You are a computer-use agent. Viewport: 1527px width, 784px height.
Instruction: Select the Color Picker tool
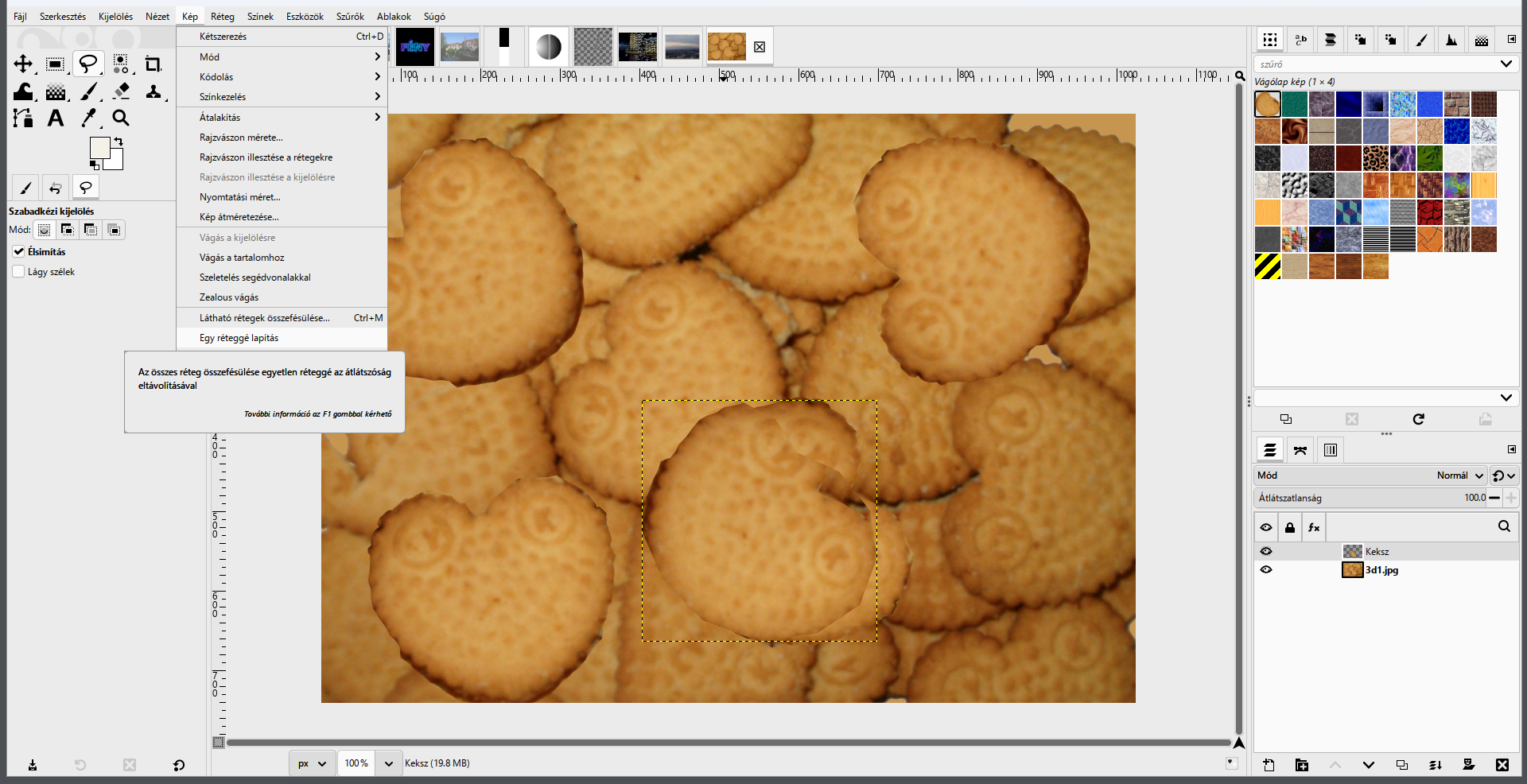(88, 118)
